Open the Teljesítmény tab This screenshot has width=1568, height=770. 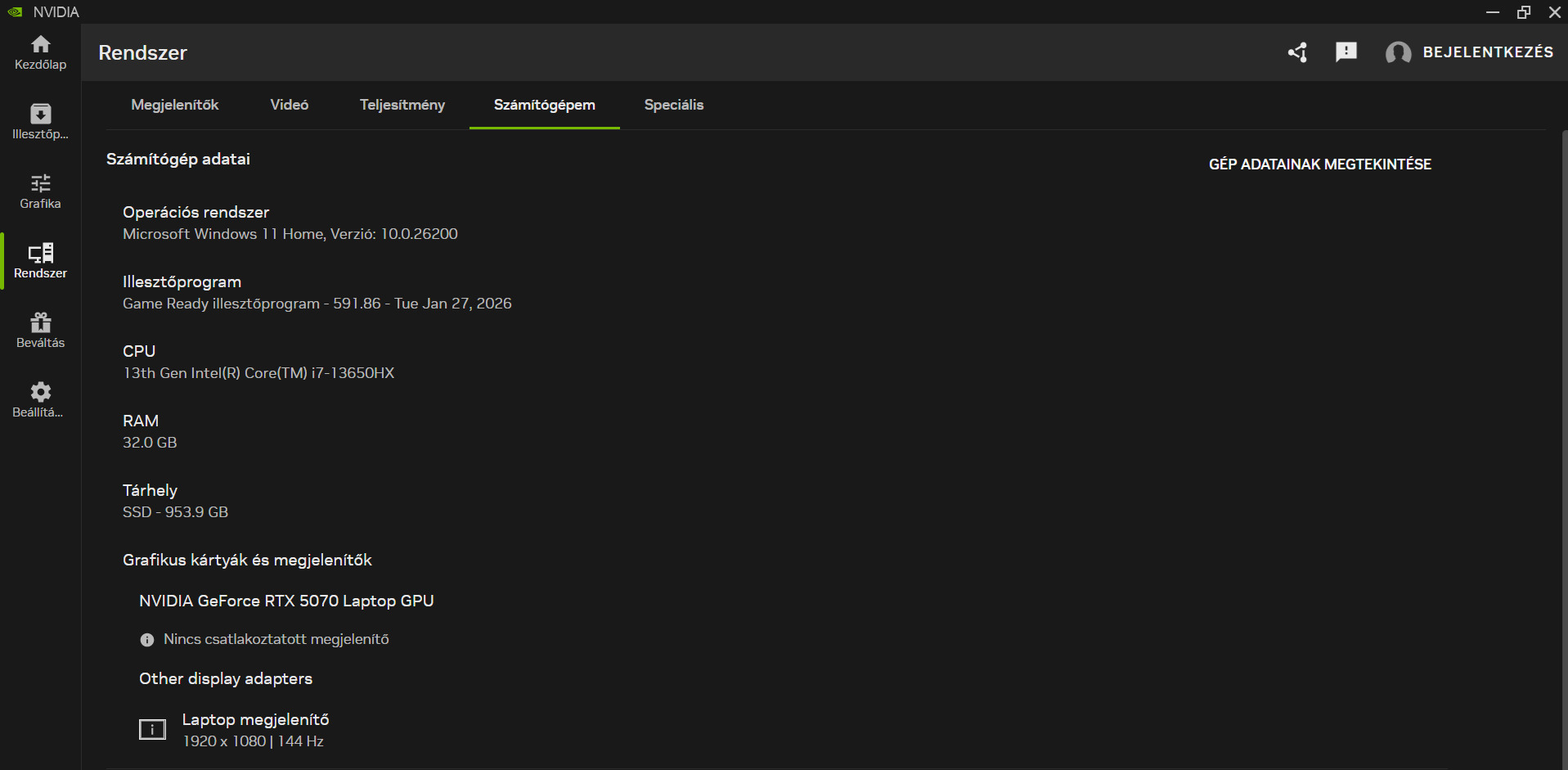402,105
